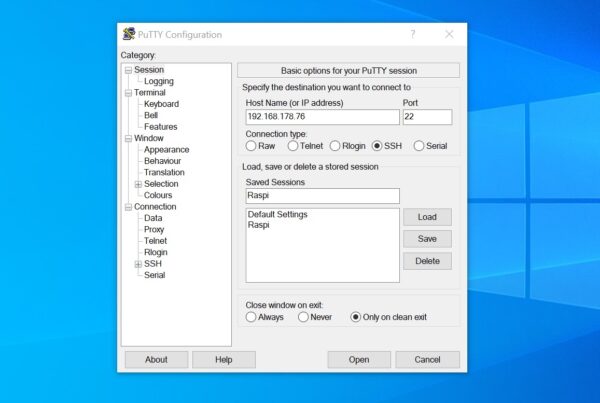Select the Raw connection type option
The image size is (600, 403).
coord(251,146)
